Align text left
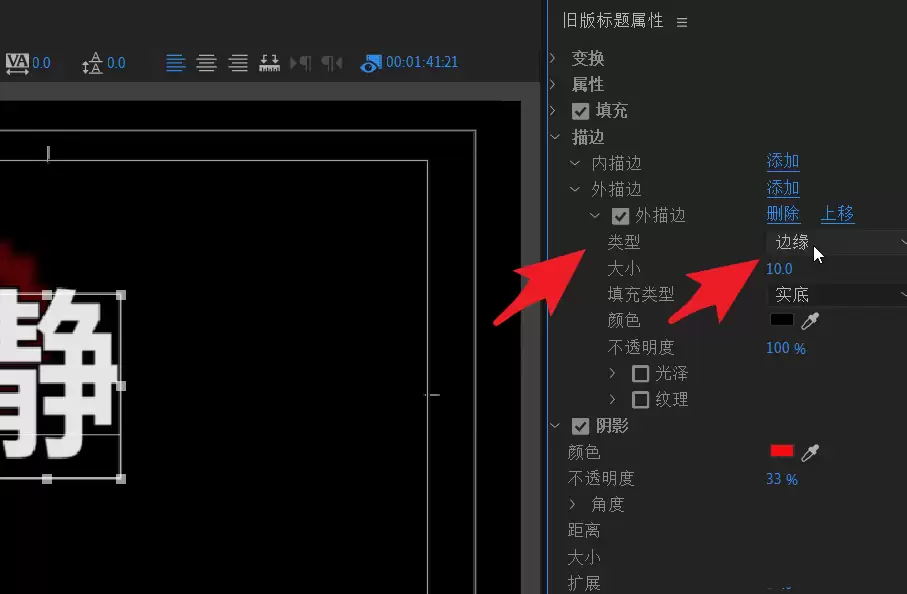This screenshot has height=594, width=907. tap(176, 62)
